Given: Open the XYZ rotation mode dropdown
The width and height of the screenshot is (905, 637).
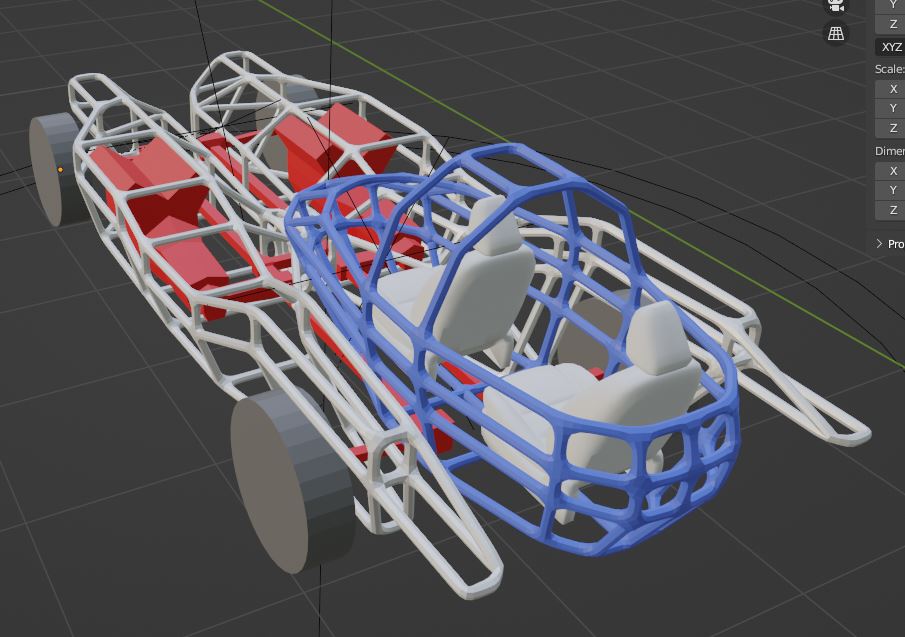Looking at the screenshot, I should point(890,47).
